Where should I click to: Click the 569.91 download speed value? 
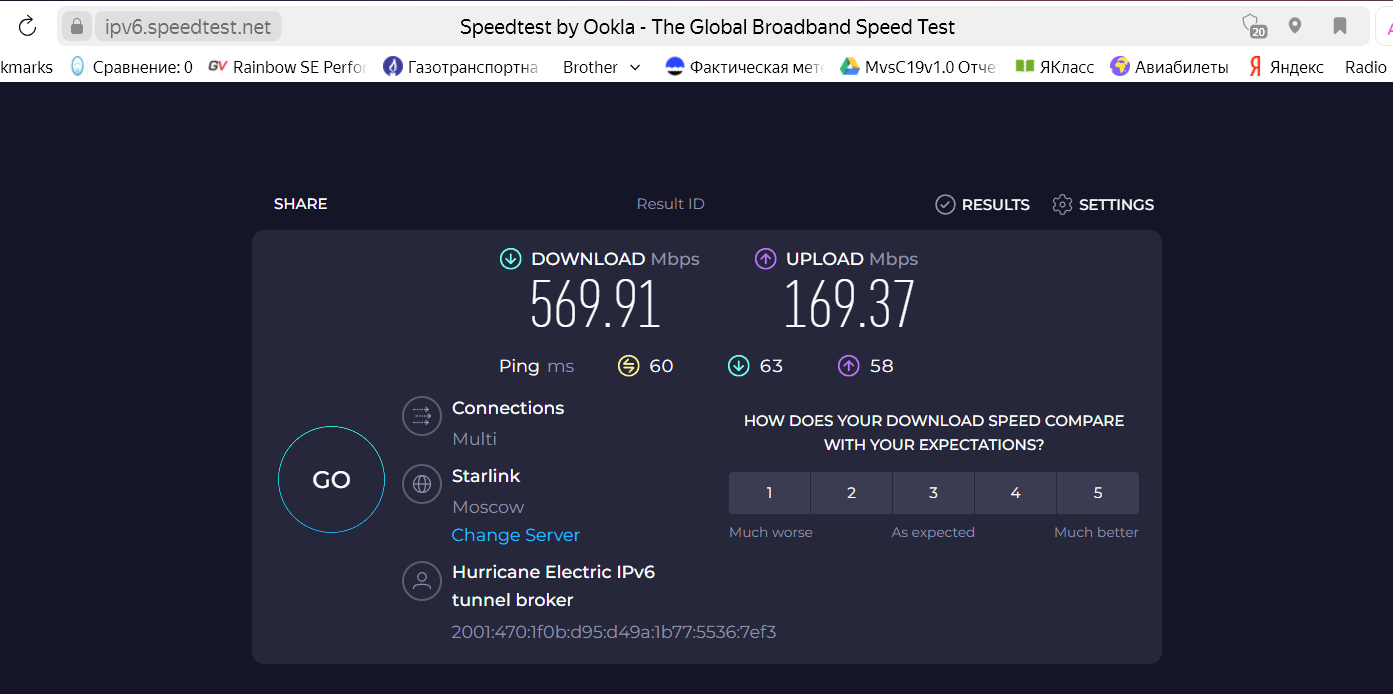tap(596, 304)
